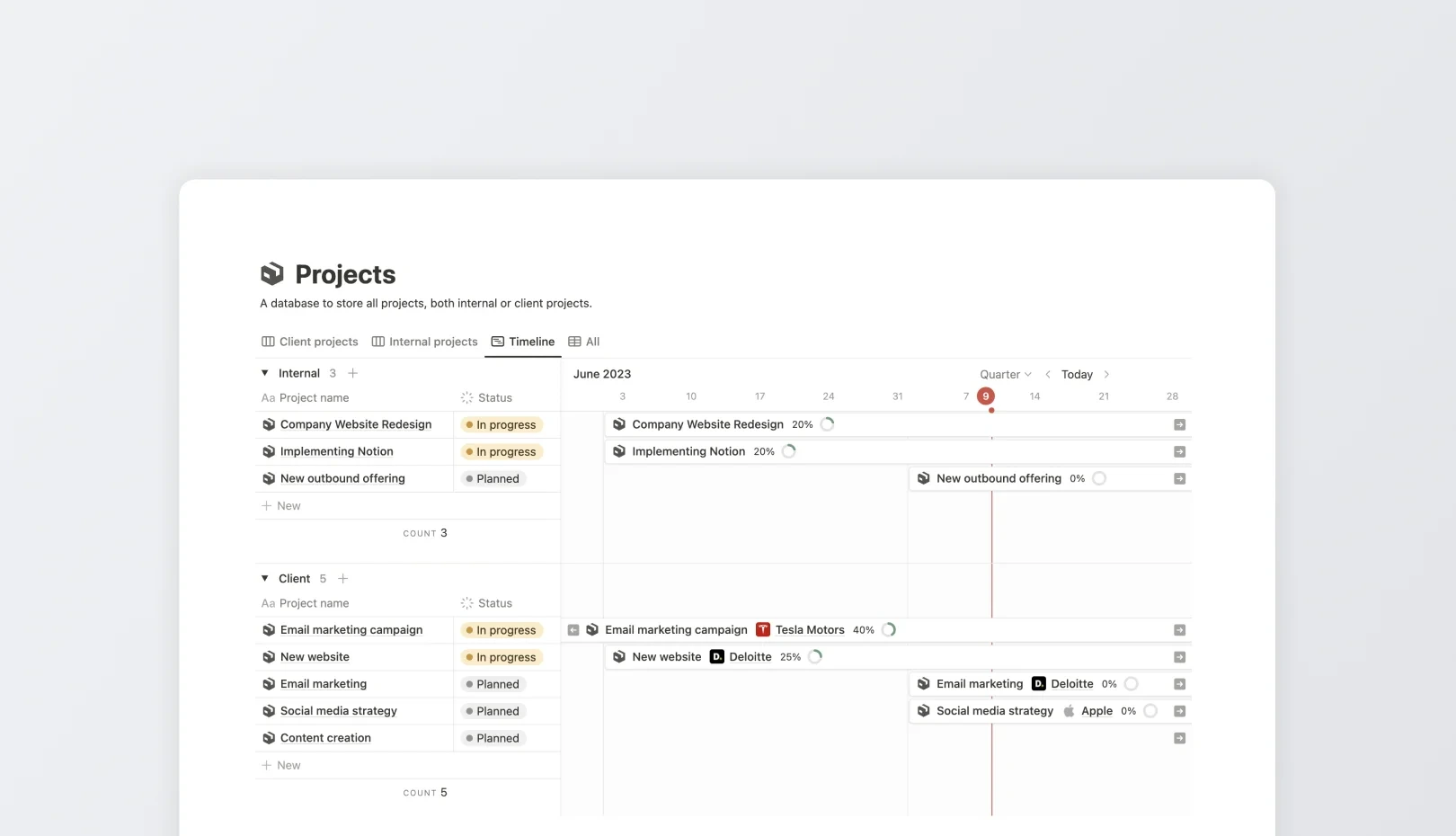Click the Projects page icon beside title
1456x836 pixels.
pyautogui.click(x=271, y=274)
